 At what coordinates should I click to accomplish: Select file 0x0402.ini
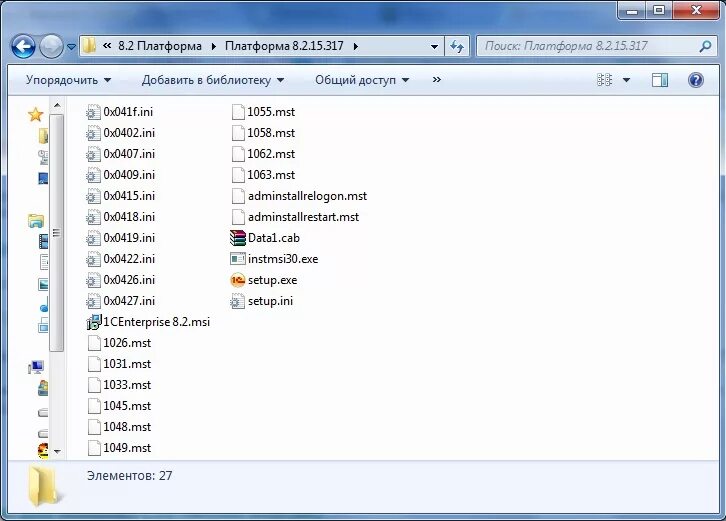121,133
